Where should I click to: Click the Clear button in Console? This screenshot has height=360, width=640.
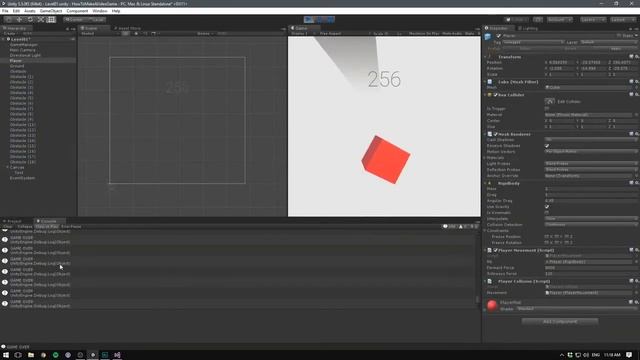pyautogui.click(x=8, y=227)
